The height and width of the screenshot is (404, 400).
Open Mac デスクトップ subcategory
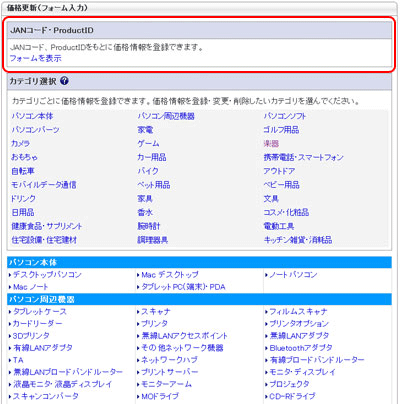pyautogui.click(x=170, y=275)
